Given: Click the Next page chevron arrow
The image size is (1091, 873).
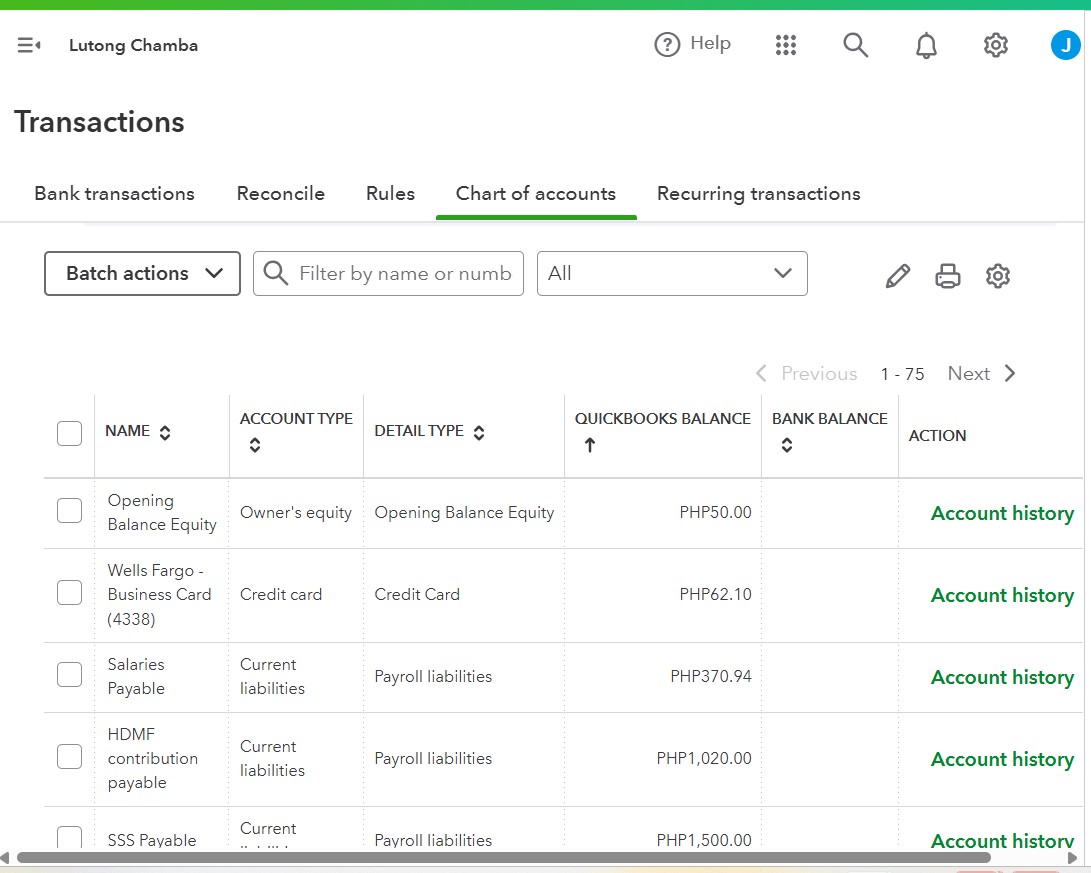Looking at the screenshot, I should 1010,374.
